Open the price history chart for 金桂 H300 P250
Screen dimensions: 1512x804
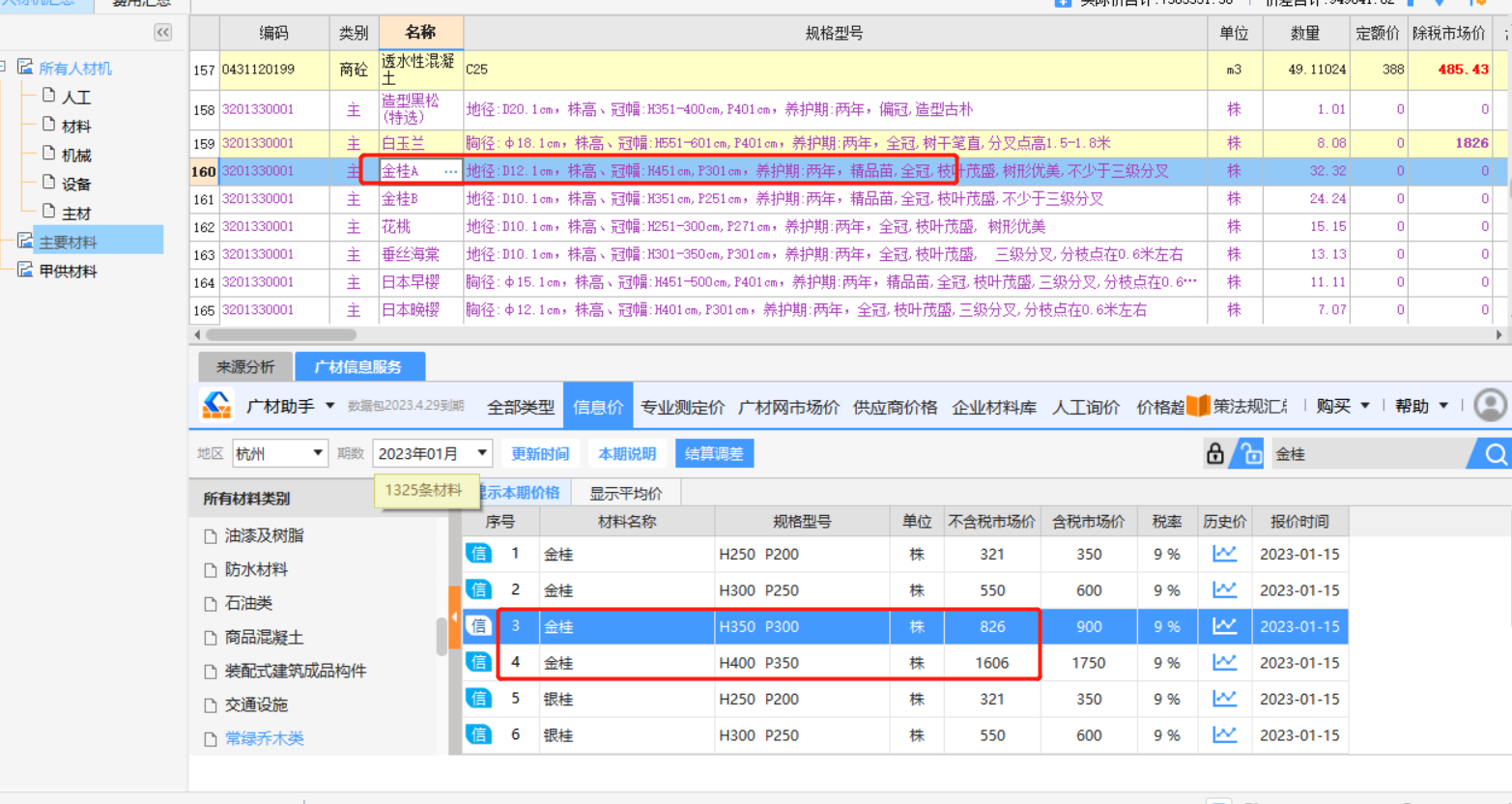point(1224,589)
